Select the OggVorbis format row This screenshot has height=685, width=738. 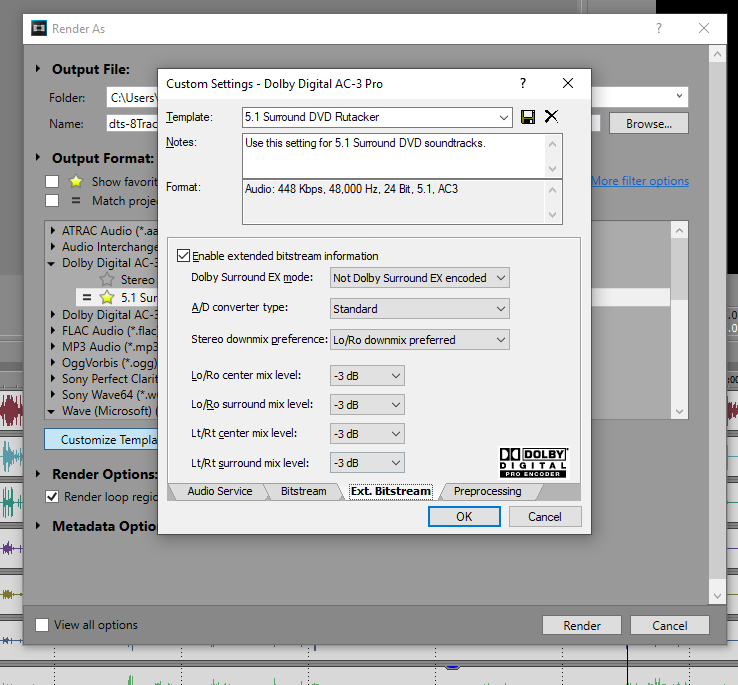click(x=109, y=363)
